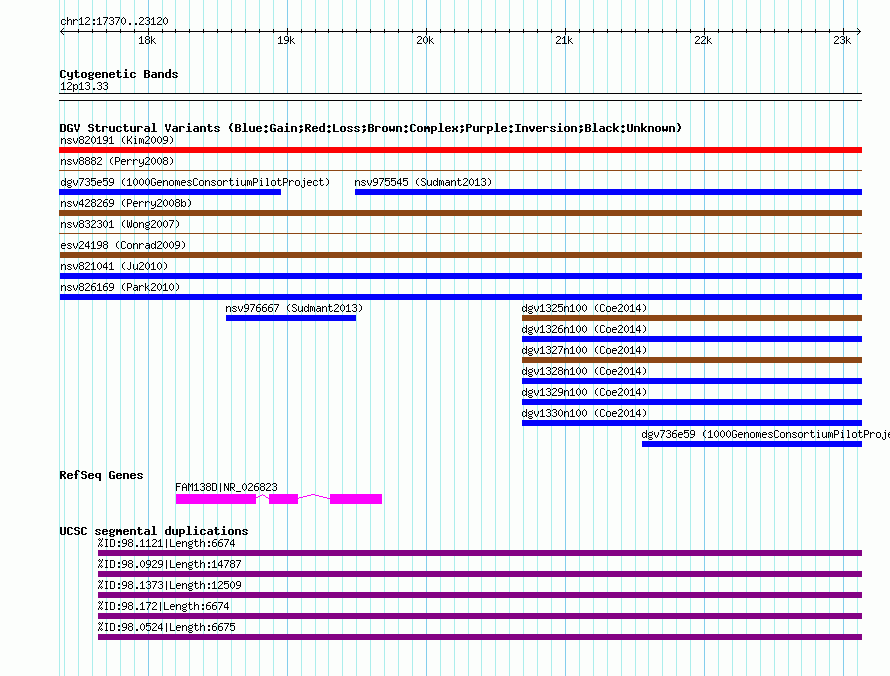Click the Cytogenetic Bands track title
This screenshot has height=676, width=890.
point(119,74)
